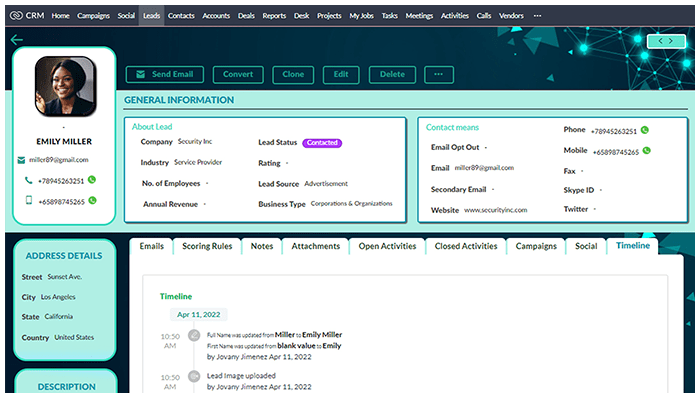Click the Send Email button
This screenshot has height=398, width=700.
click(x=165, y=75)
